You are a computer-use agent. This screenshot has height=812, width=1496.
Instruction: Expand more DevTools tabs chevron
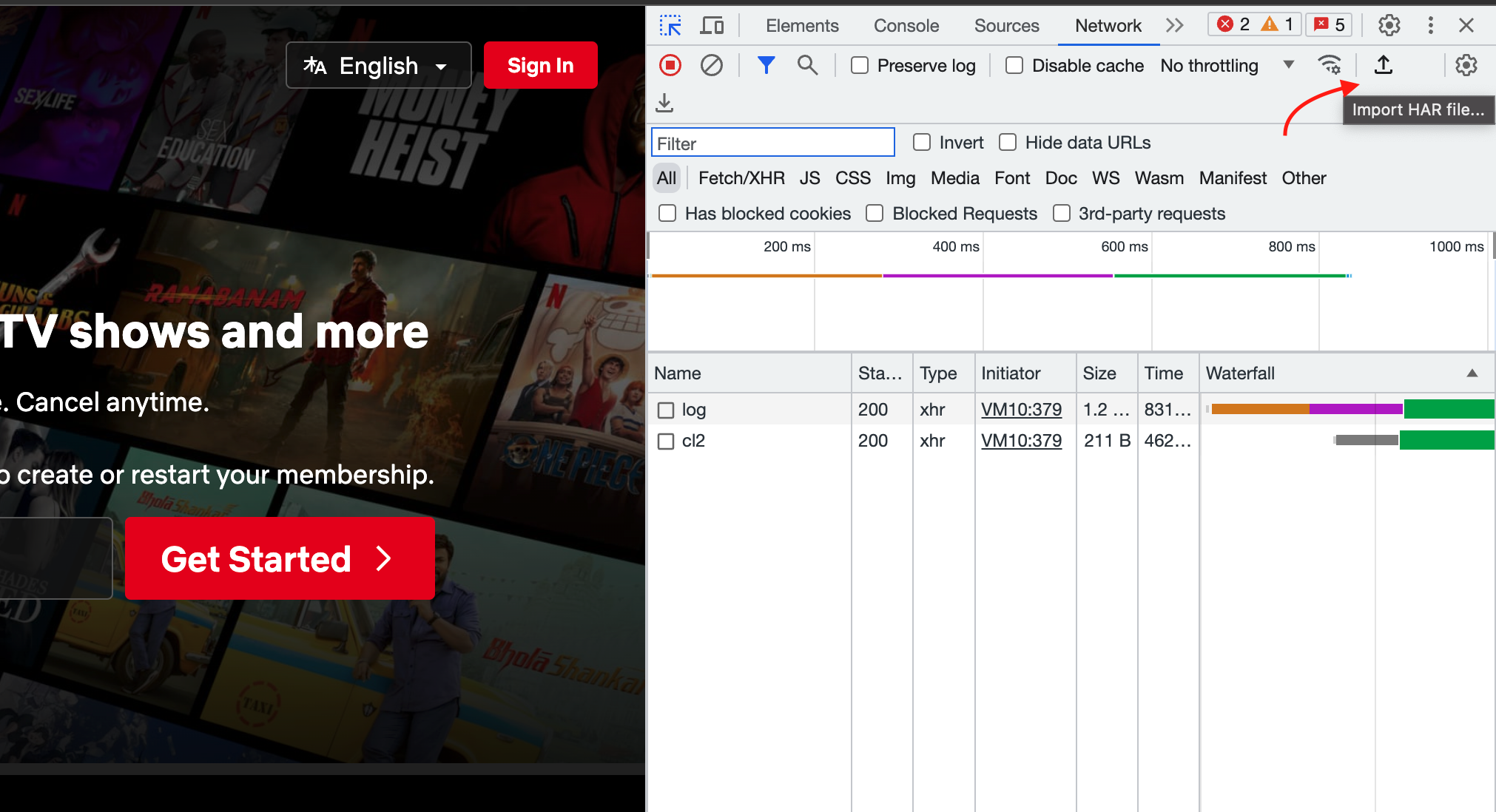[1174, 26]
